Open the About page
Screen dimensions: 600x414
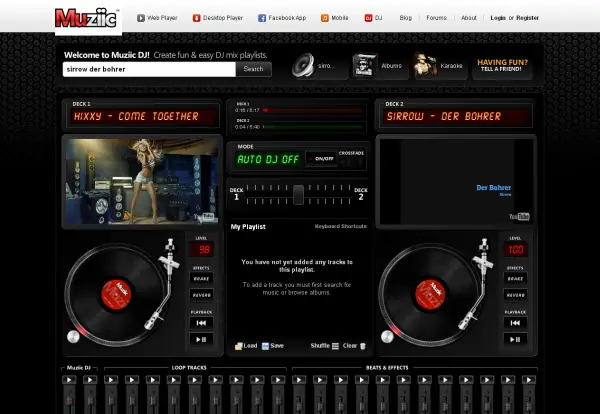coord(469,18)
